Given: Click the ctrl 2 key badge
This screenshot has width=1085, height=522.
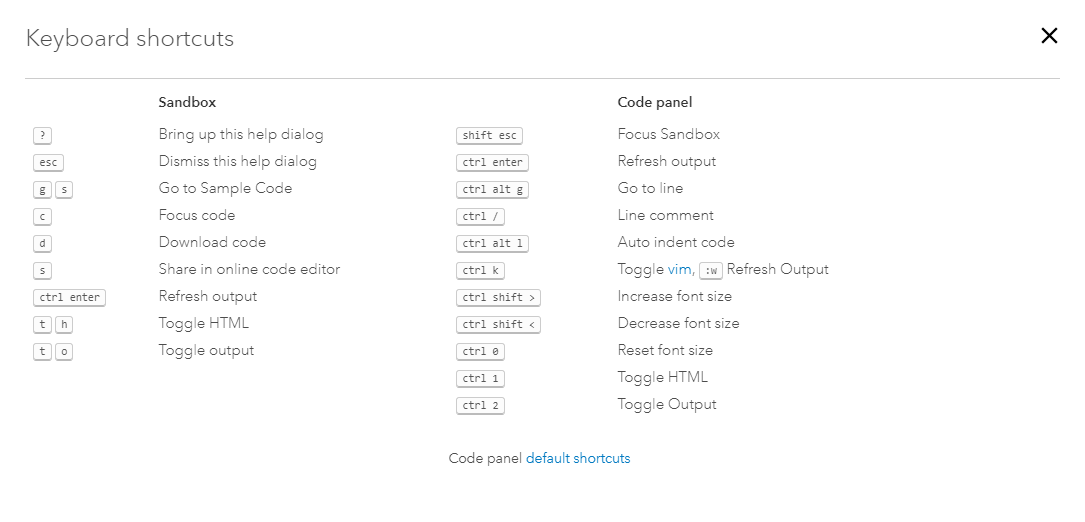Looking at the screenshot, I should pyautogui.click(x=480, y=405).
